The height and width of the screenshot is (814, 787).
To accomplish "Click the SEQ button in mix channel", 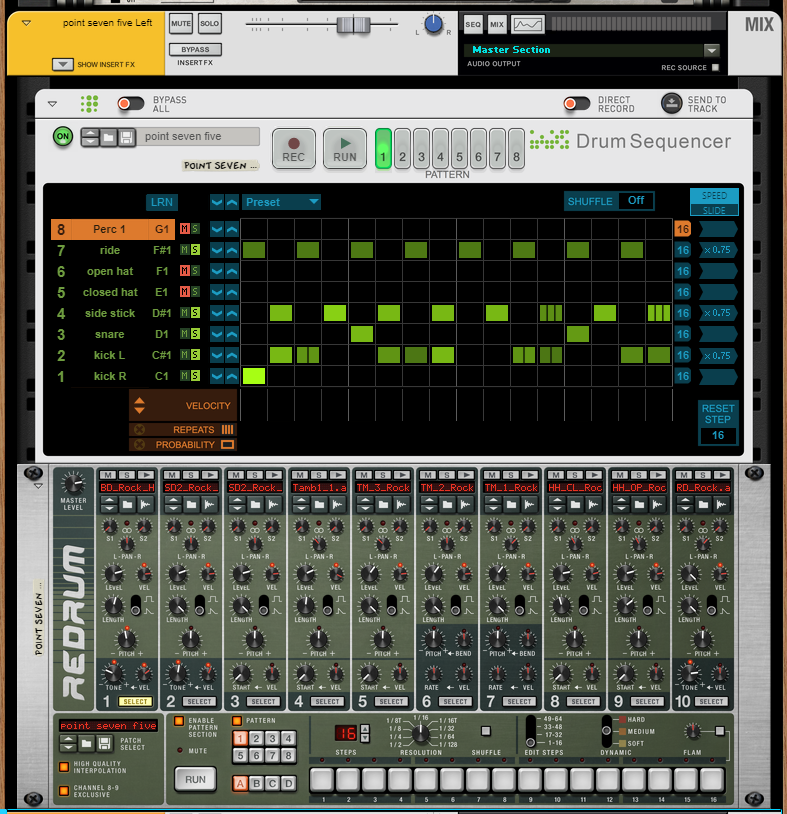I will (x=473, y=24).
